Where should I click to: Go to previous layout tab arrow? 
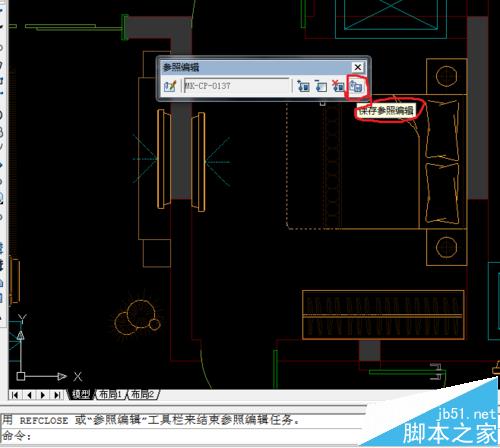(x=29, y=395)
